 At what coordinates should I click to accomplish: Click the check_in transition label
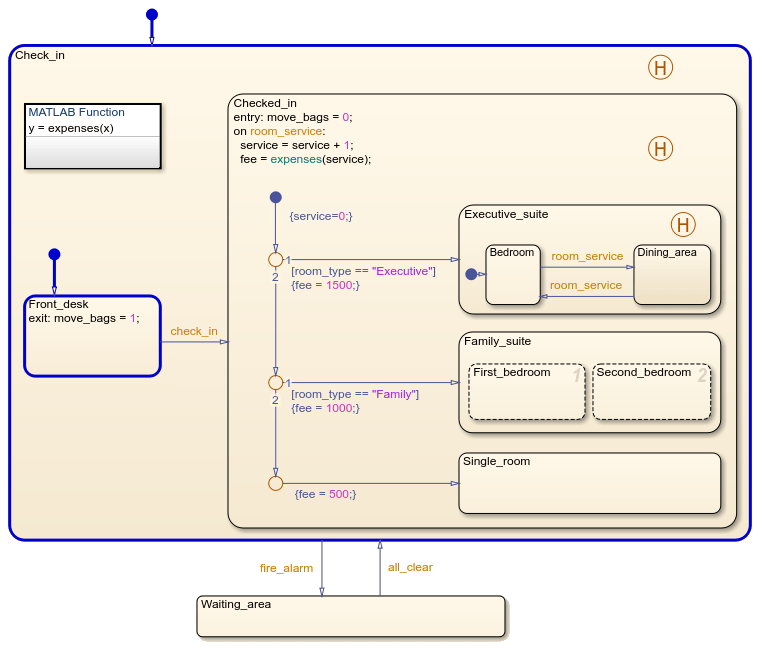(x=194, y=331)
